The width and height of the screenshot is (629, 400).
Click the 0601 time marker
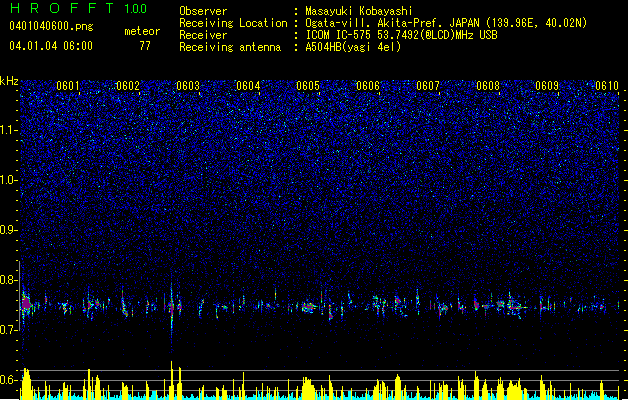click(x=67, y=86)
